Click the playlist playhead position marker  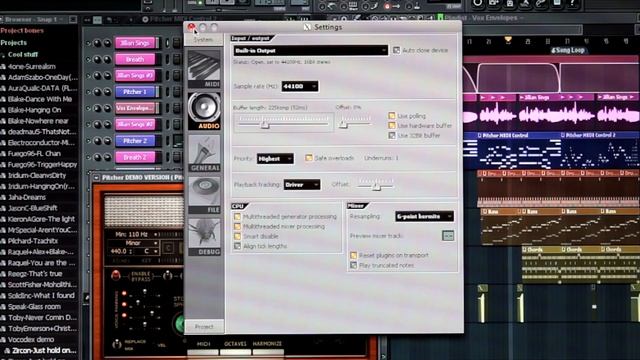508,40
